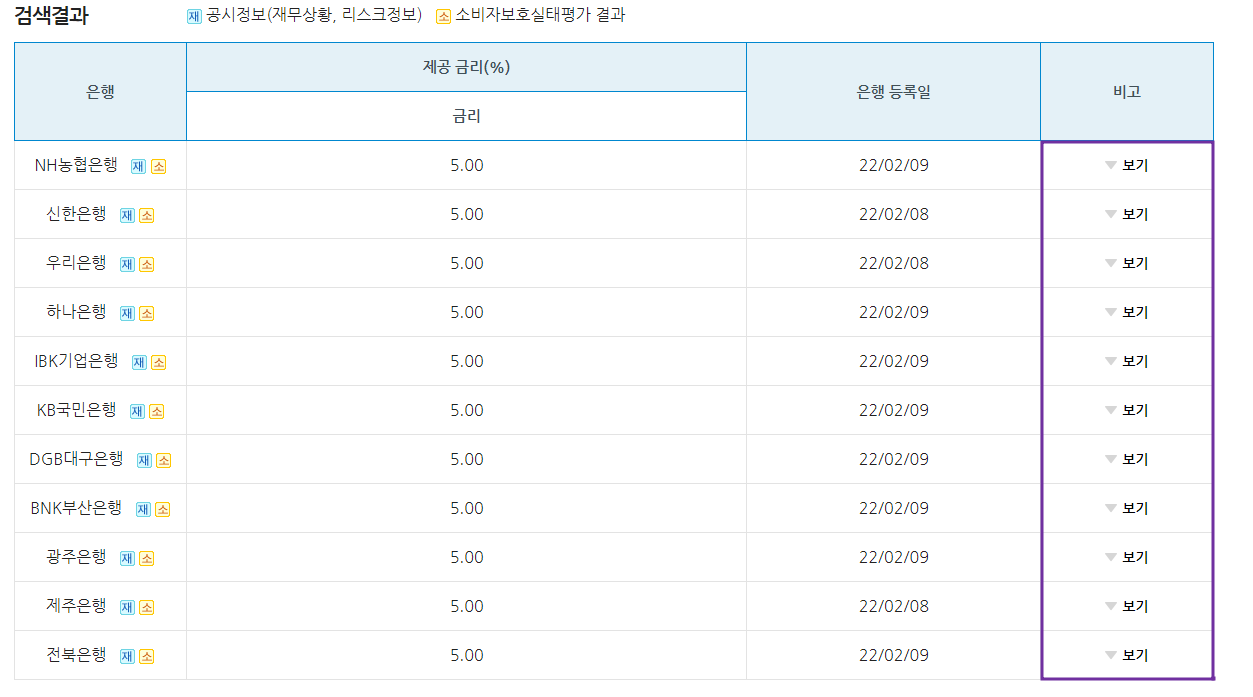The height and width of the screenshot is (697, 1253).
Task: Select the NH농협은행 bank name
Action: pos(76,165)
